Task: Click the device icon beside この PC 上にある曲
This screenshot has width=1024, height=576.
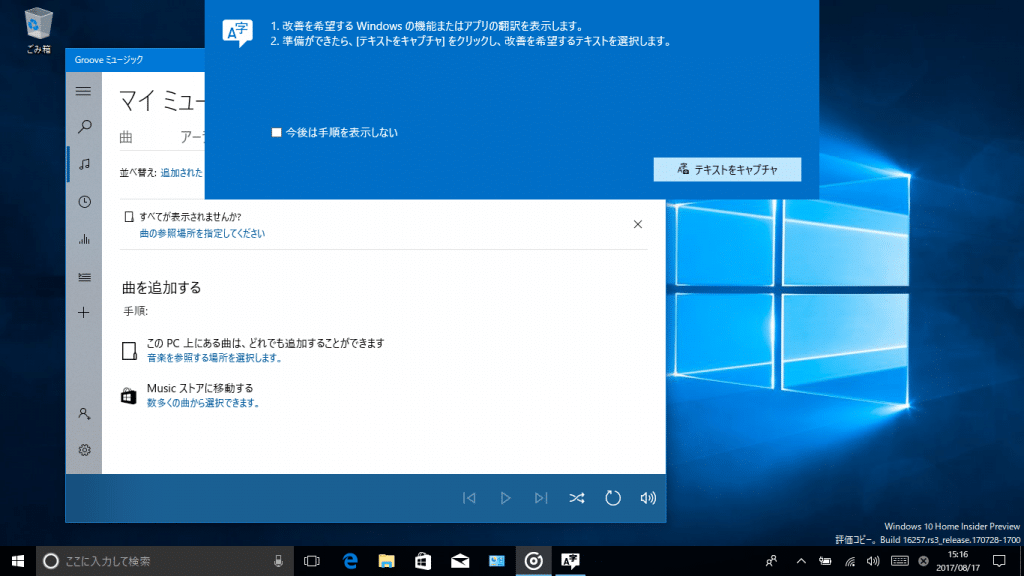Action: pyautogui.click(x=129, y=351)
